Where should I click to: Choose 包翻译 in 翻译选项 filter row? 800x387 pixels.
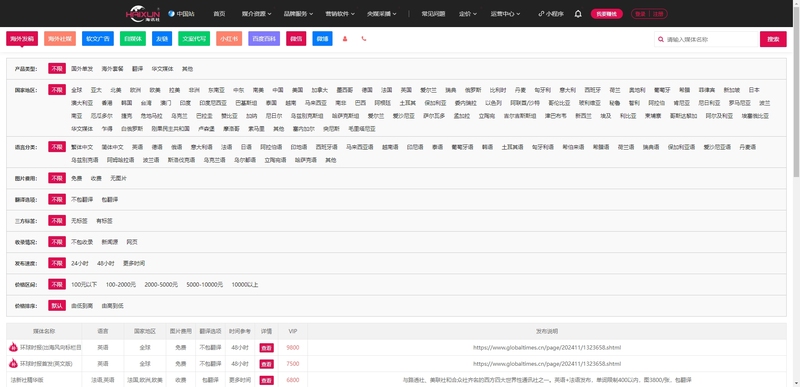point(110,199)
